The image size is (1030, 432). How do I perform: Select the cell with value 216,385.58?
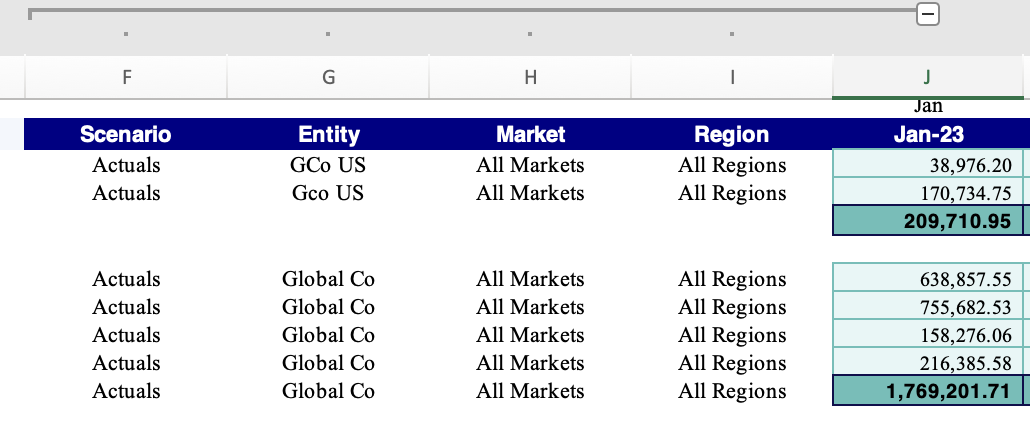point(928,362)
